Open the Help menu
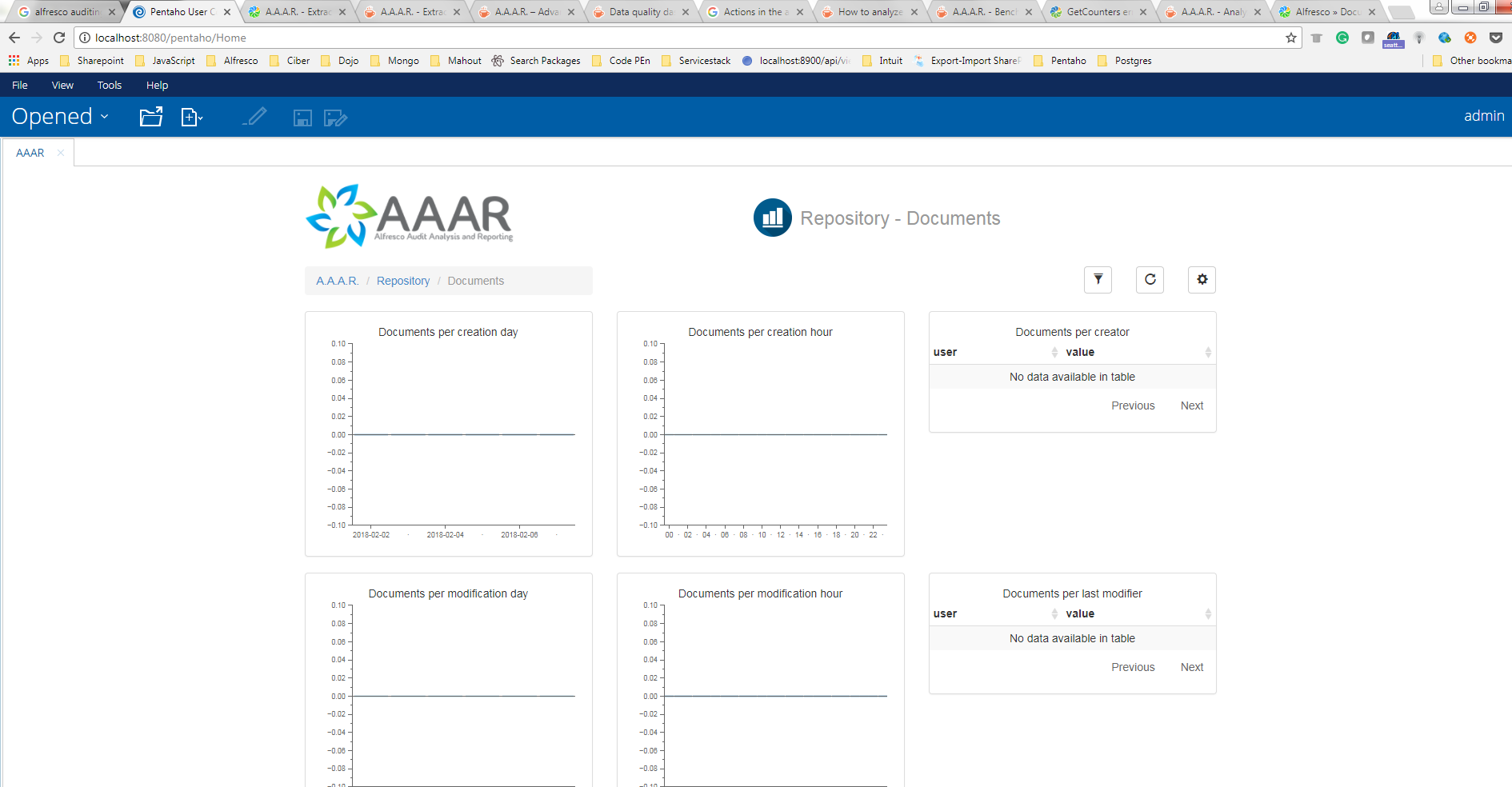This screenshot has width=1512, height=787. (157, 85)
